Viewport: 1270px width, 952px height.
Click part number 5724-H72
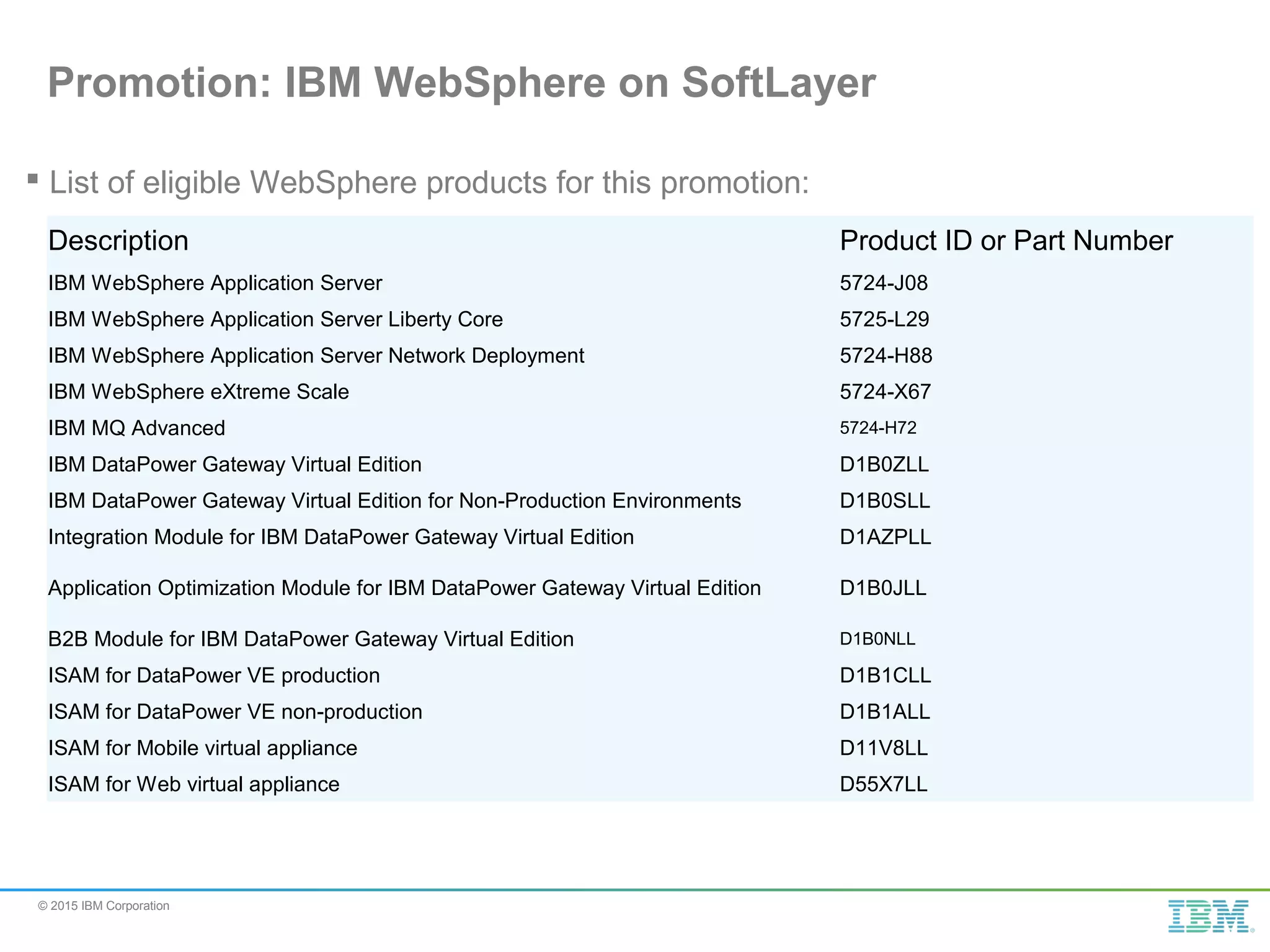coord(878,428)
